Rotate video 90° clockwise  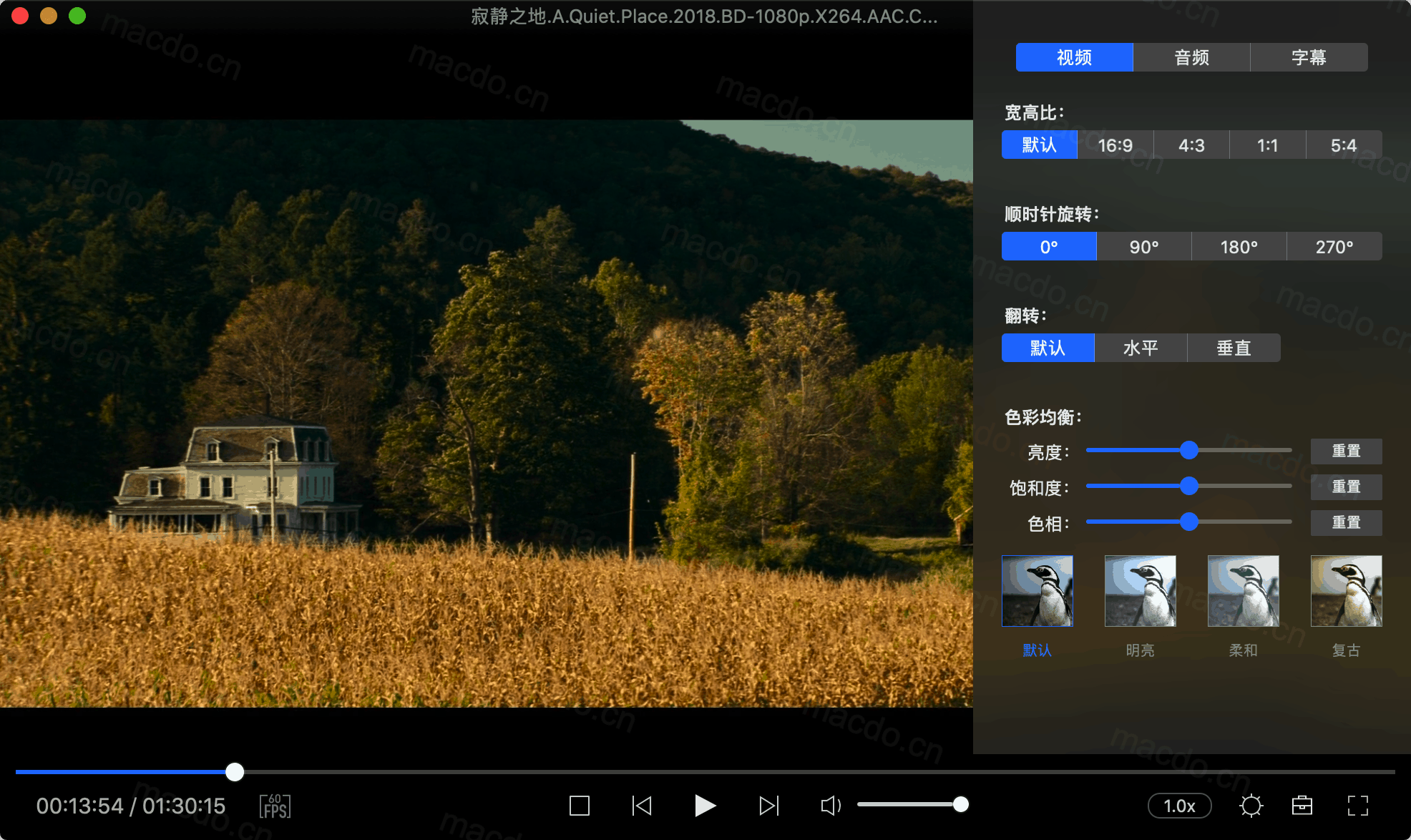click(1144, 247)
